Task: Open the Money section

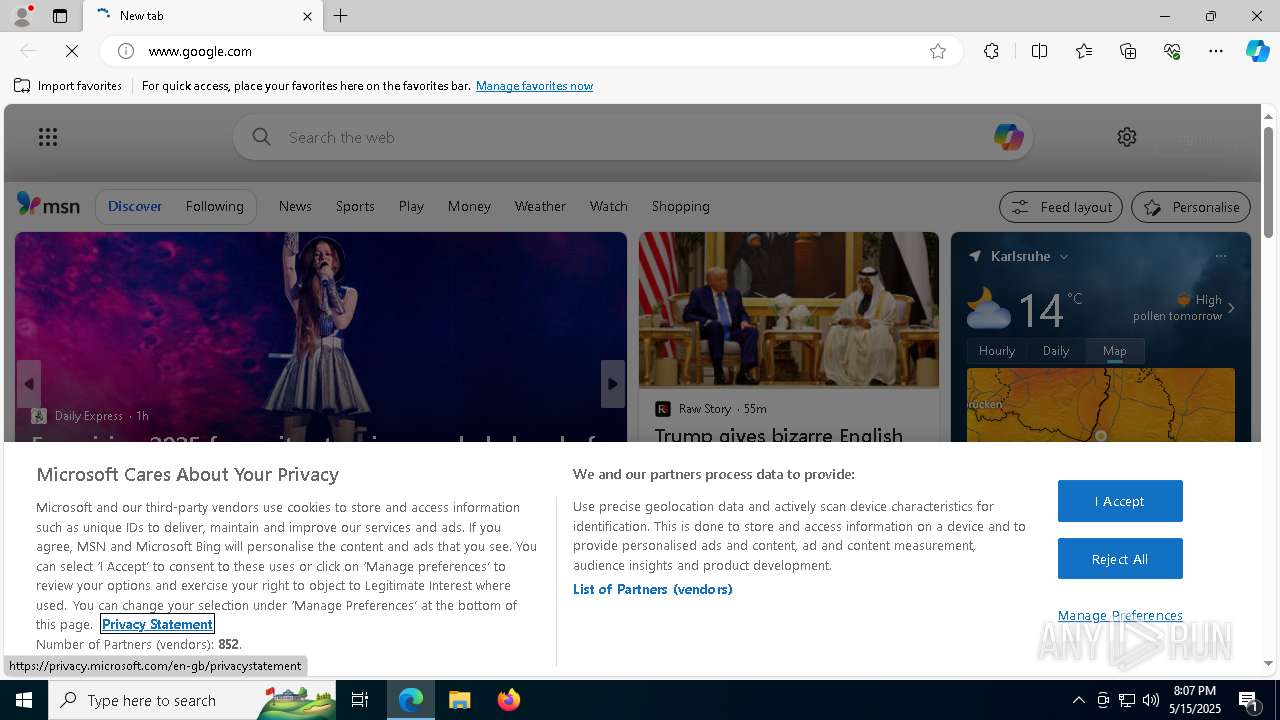Action: [x=469, y=206]
